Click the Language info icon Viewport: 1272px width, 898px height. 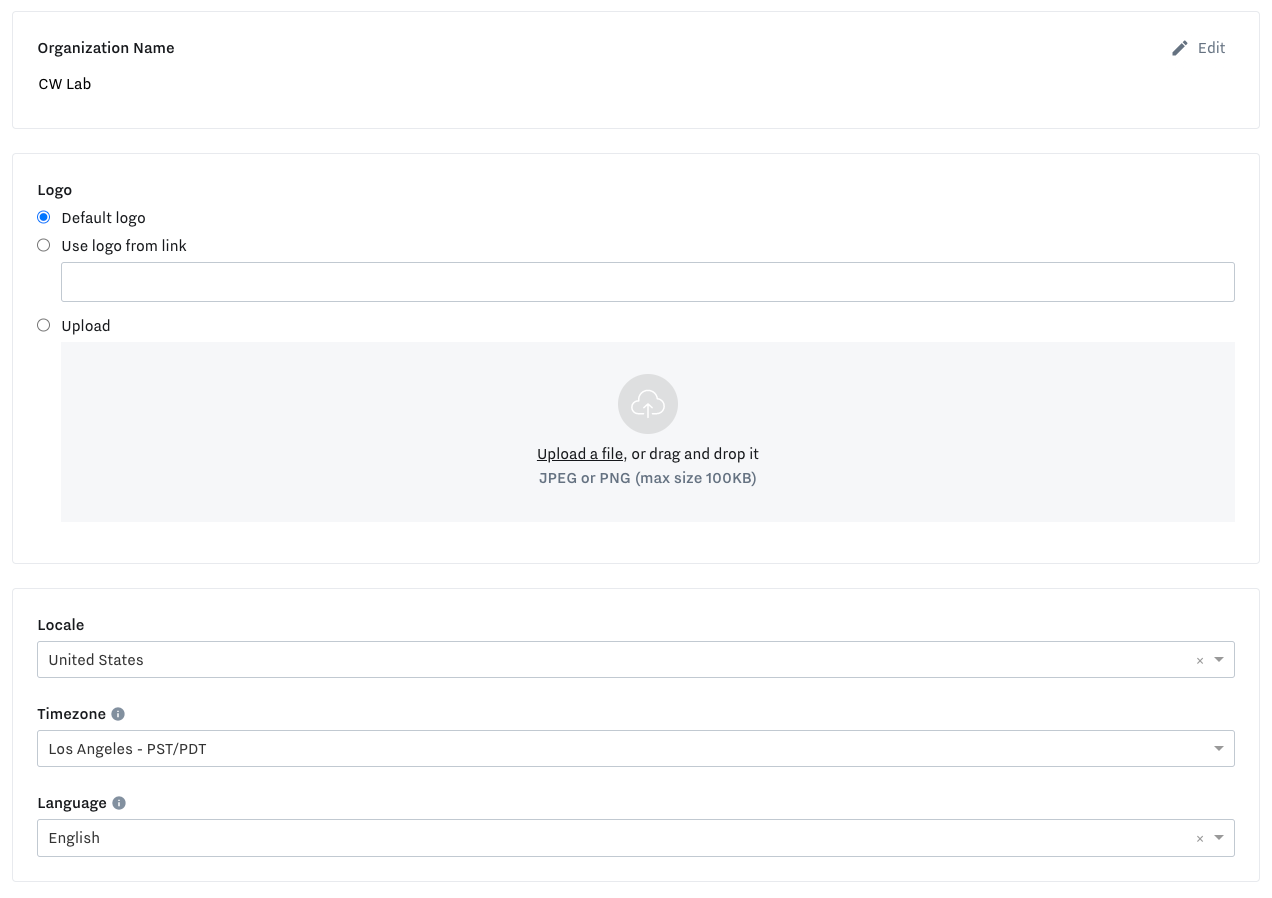tap(119, 803)
